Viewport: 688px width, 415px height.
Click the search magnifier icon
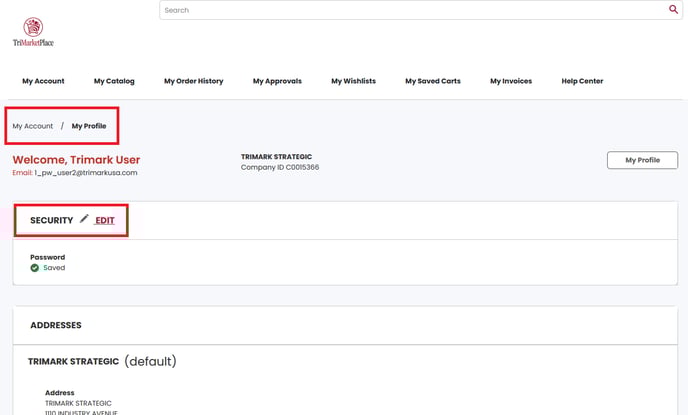[673, 9]
